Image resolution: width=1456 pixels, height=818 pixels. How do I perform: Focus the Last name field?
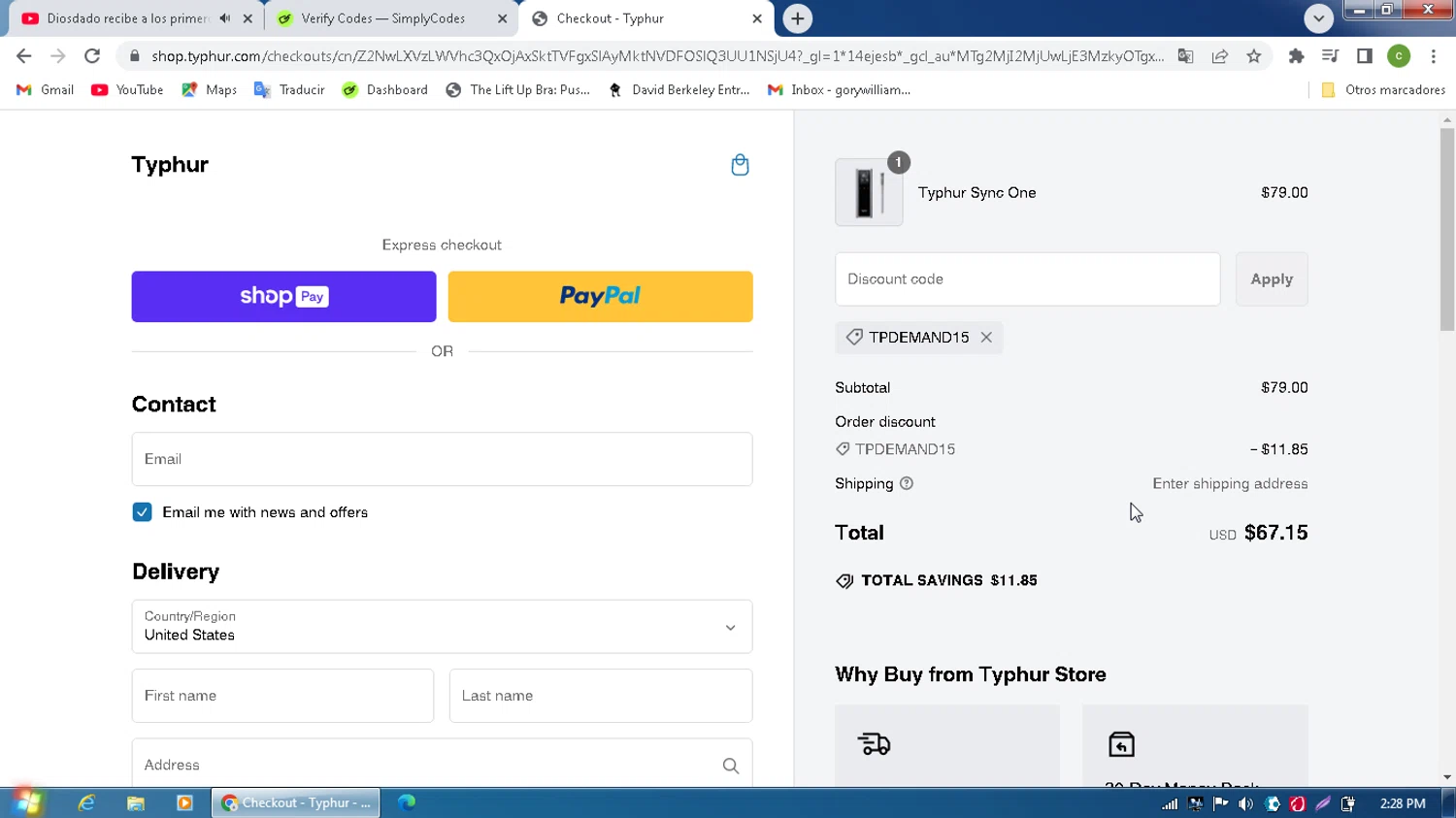[600, 696]
